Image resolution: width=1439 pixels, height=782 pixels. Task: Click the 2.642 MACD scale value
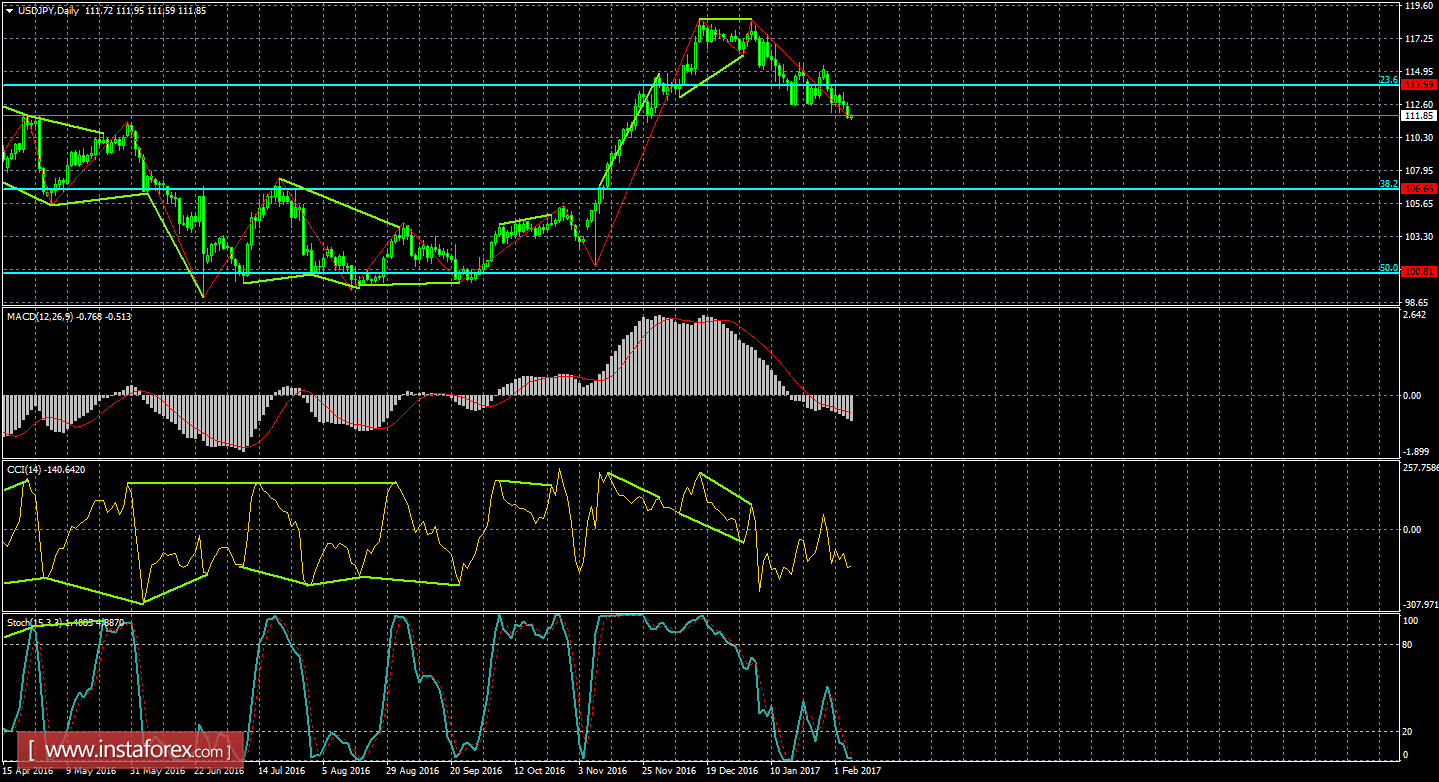[1415, 317]
